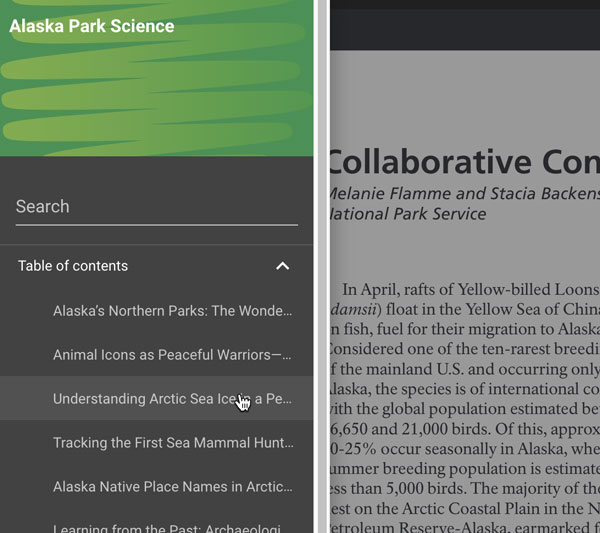Viewport: 600px width, 533px height.
Task: Open "Learning from the Past" entry
Action: click(172, 527)
